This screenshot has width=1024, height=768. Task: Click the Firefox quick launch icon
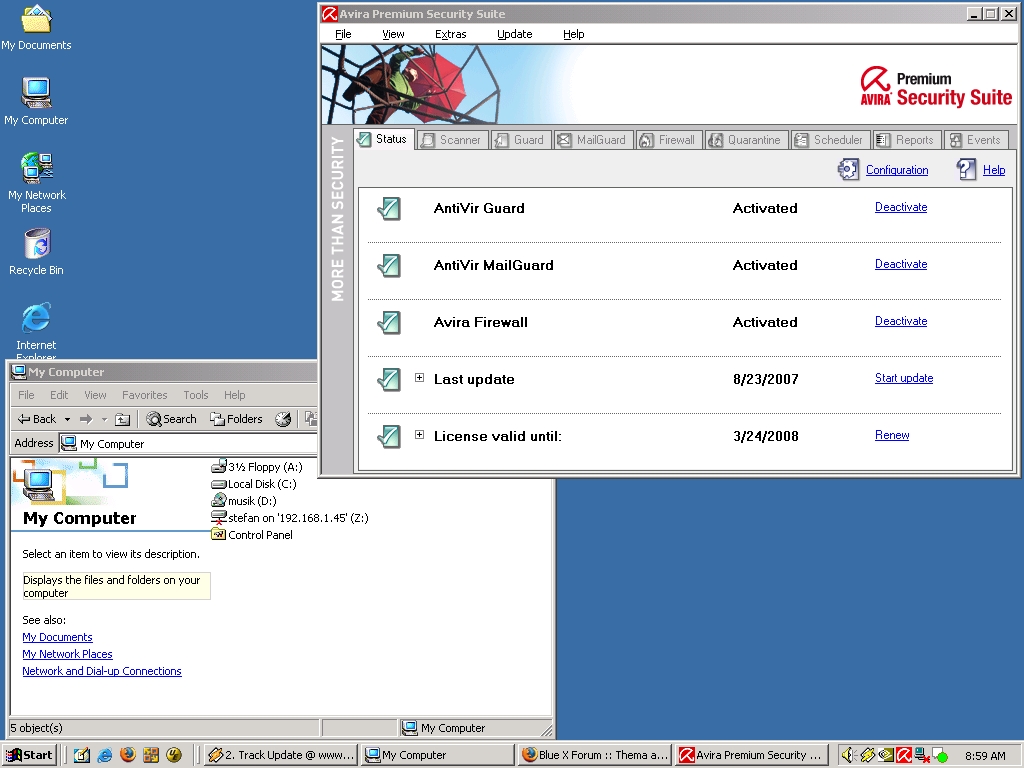[127, 755]
